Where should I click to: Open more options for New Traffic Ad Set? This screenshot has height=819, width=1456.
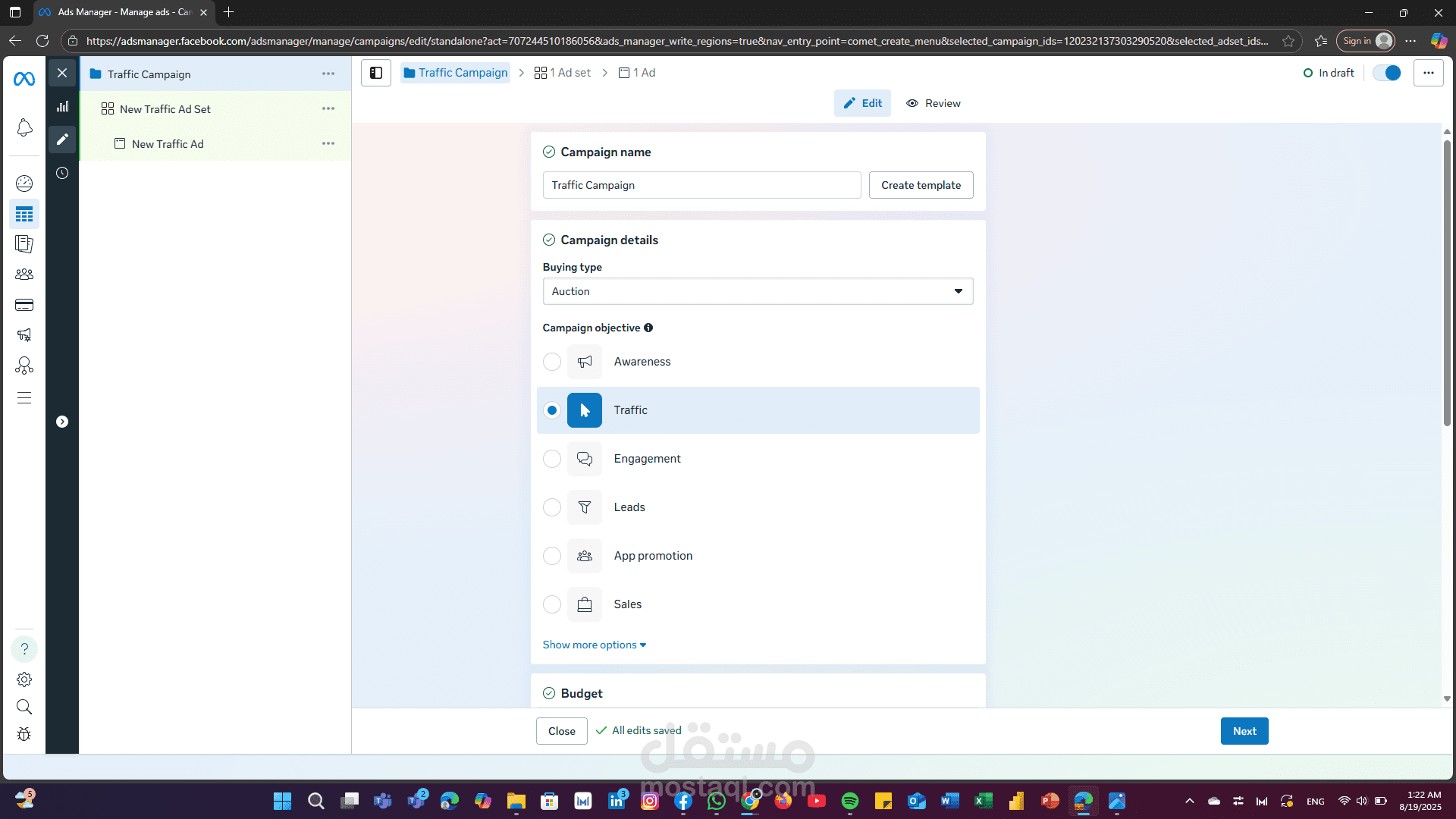click(328, 109)
